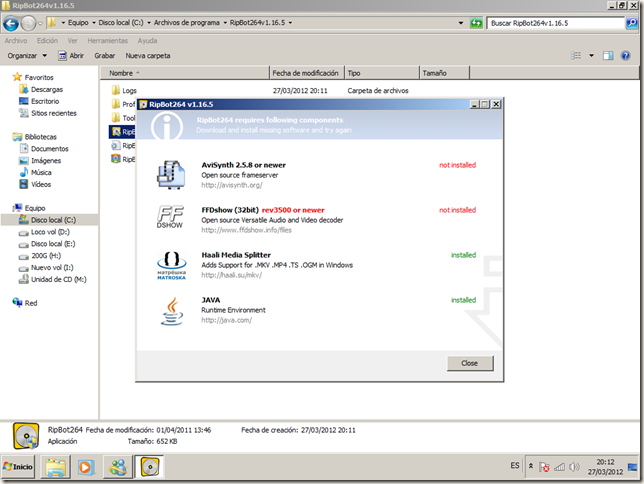Select Disco local (C:) drive
The height and width of the screenshot is (484, 644).
(50, 220)
